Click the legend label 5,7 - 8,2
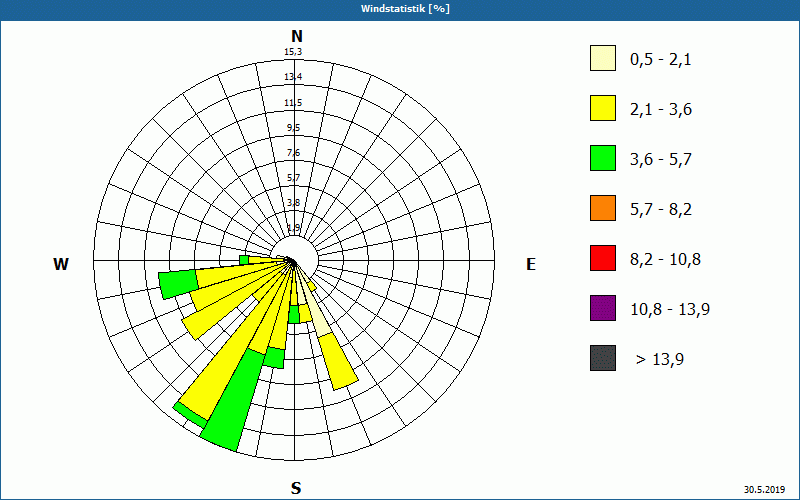This screenshot has width=800, height=500. tap(661, 210)
